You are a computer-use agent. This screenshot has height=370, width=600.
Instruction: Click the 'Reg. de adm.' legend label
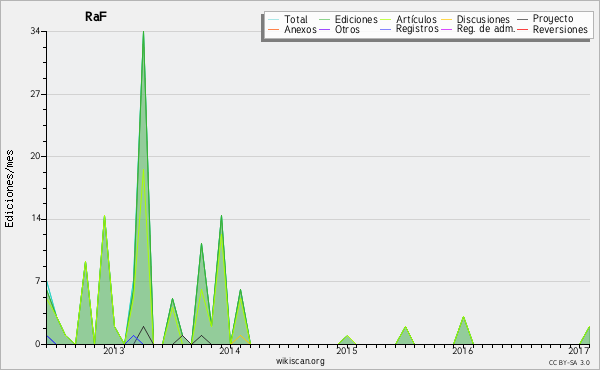click(x=486, y=29)
